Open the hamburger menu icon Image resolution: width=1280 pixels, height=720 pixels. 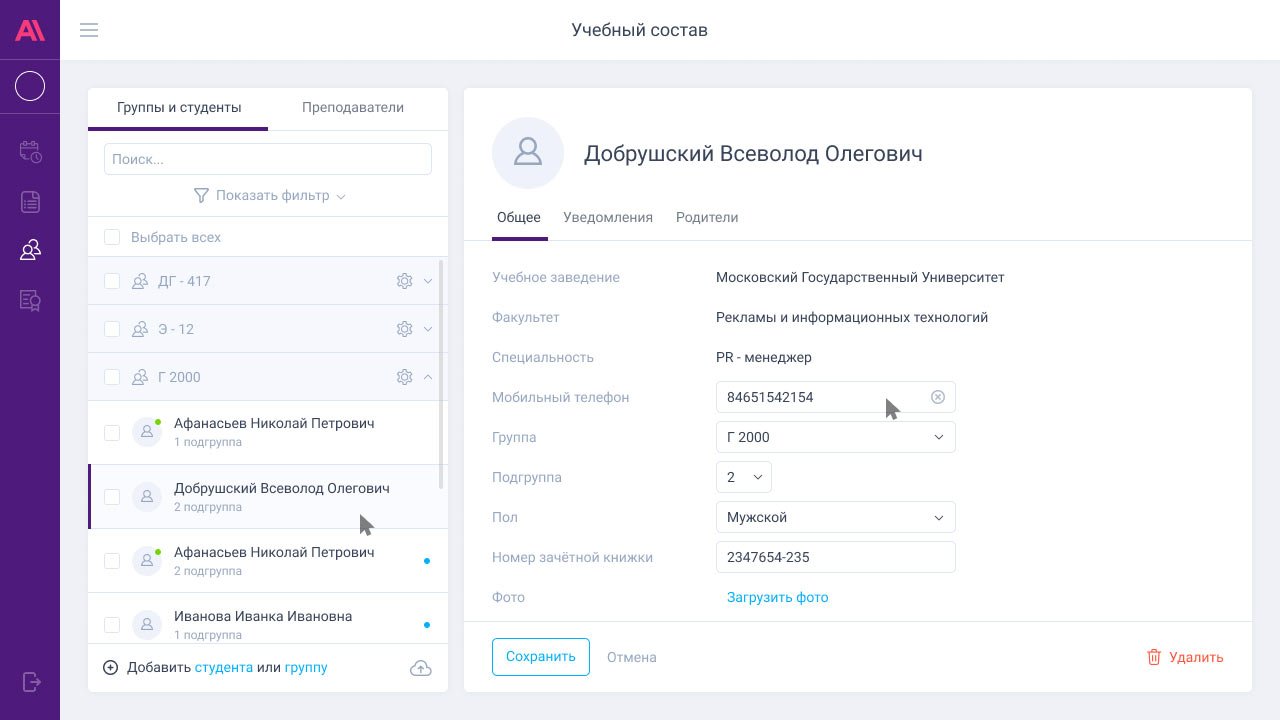(x=89, y=30)
